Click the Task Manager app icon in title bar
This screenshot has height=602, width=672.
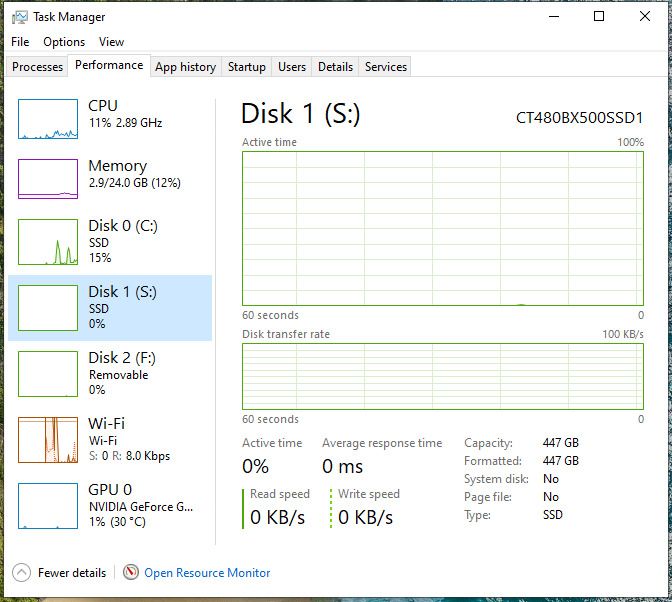tap(20, 17)
